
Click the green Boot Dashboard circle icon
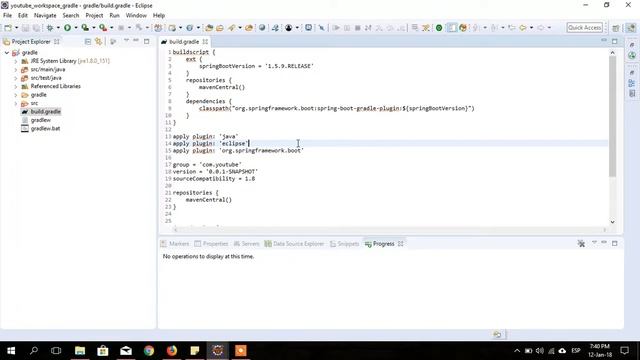coord(439,28)
